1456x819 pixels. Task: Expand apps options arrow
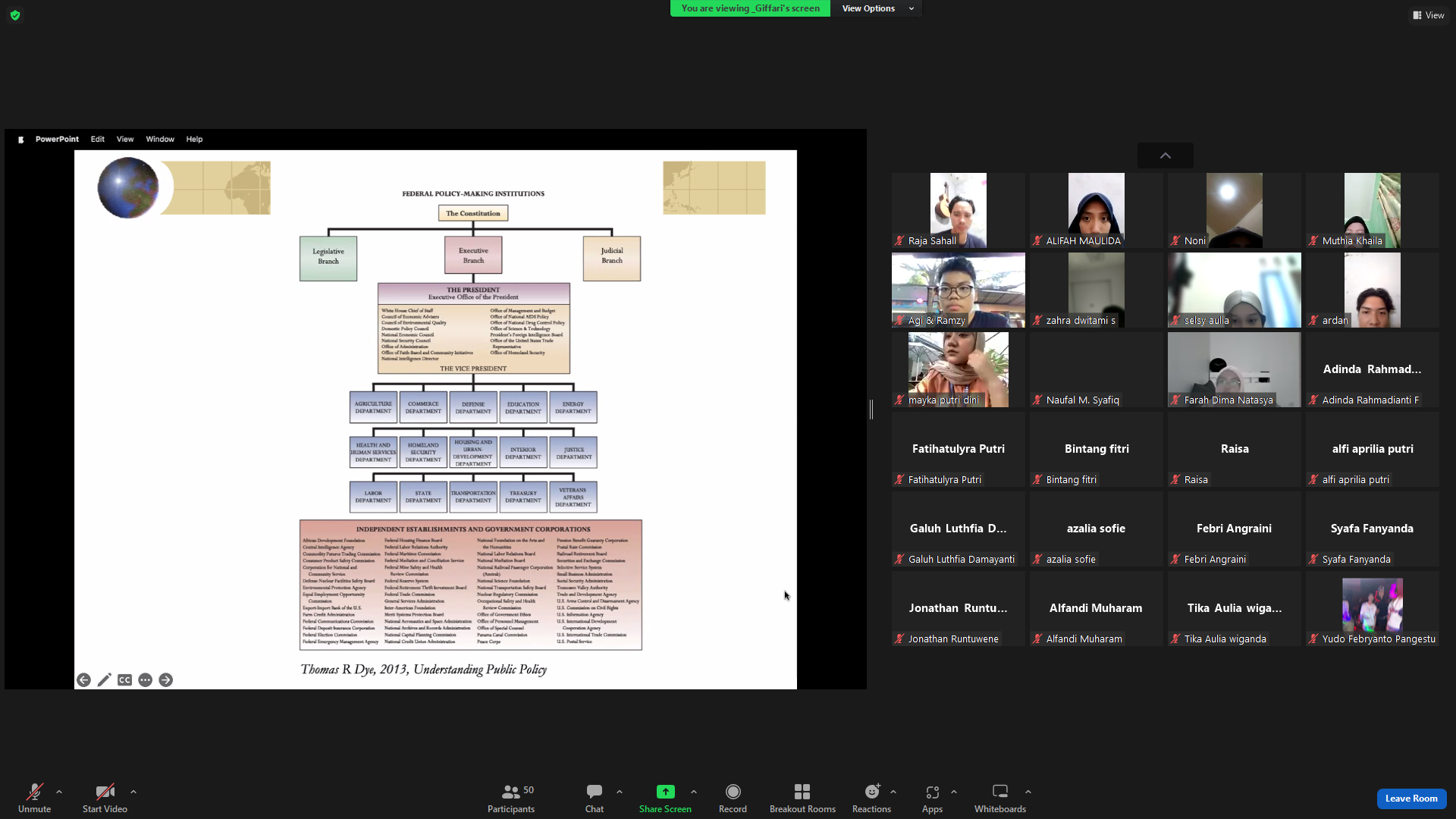point(954,792)
